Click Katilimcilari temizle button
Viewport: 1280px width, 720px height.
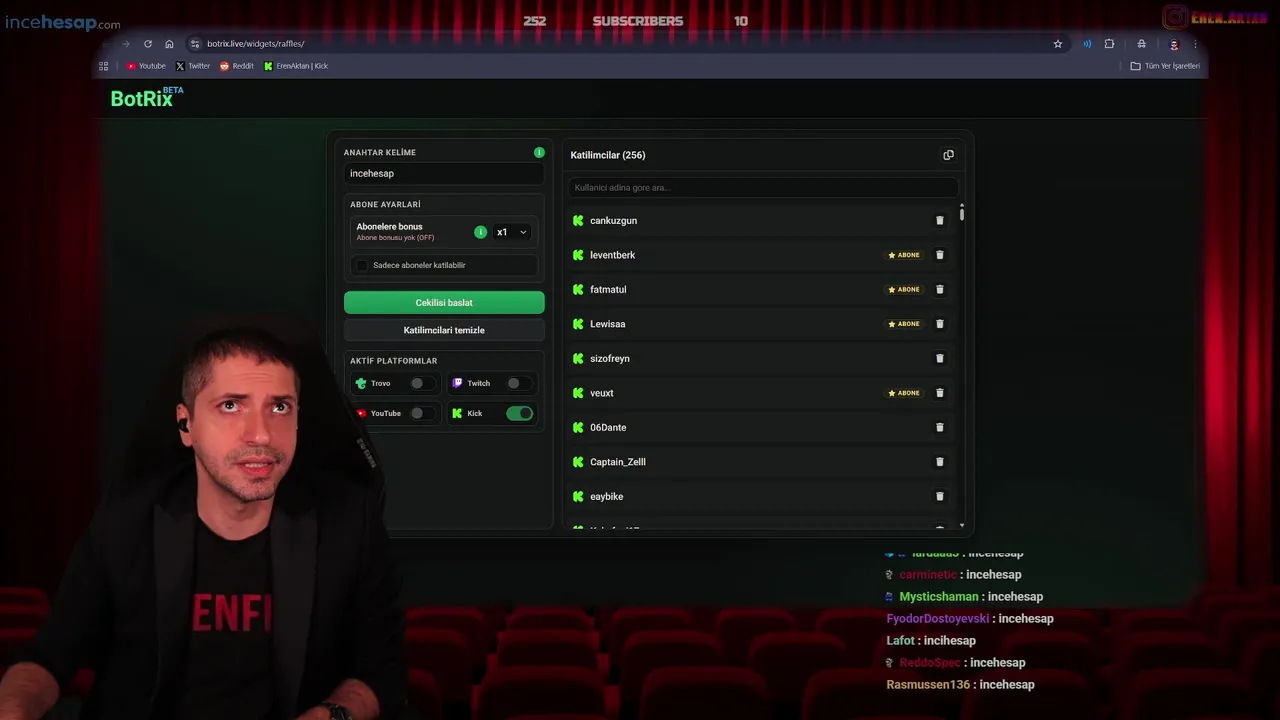pos(444,330)
